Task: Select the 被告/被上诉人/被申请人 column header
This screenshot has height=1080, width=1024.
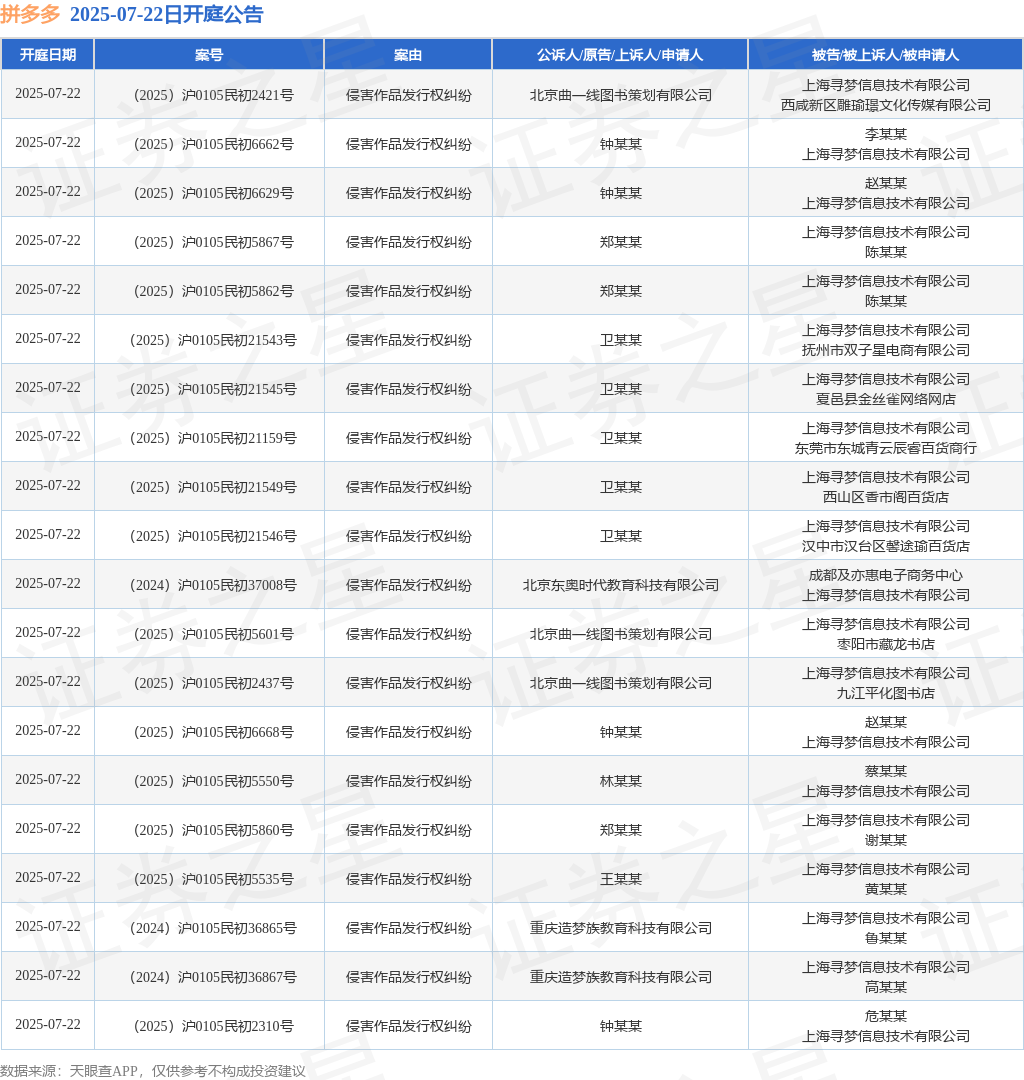Action: [886, 55]
